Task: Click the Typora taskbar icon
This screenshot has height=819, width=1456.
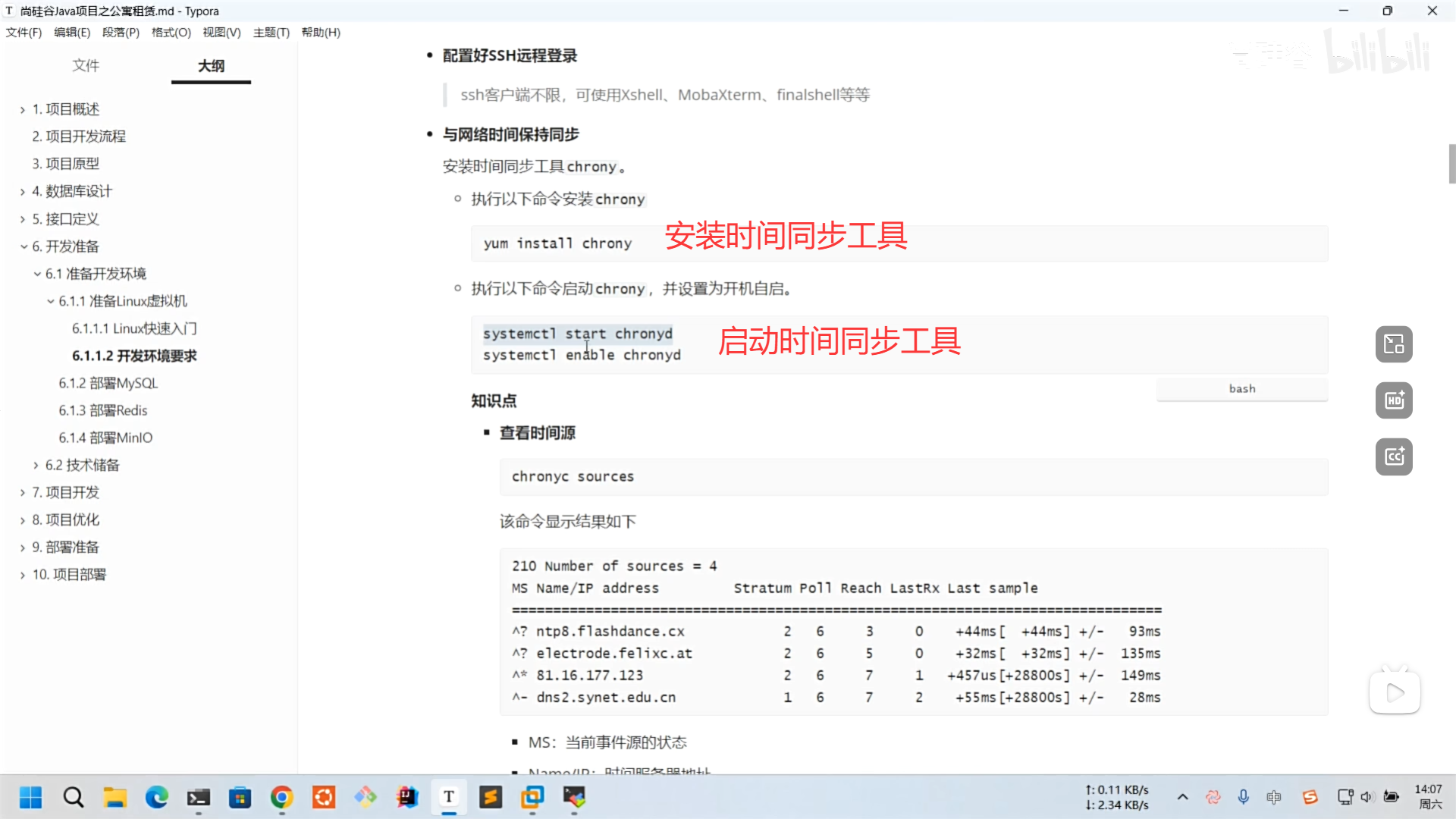Action: (x=449, y=797)
